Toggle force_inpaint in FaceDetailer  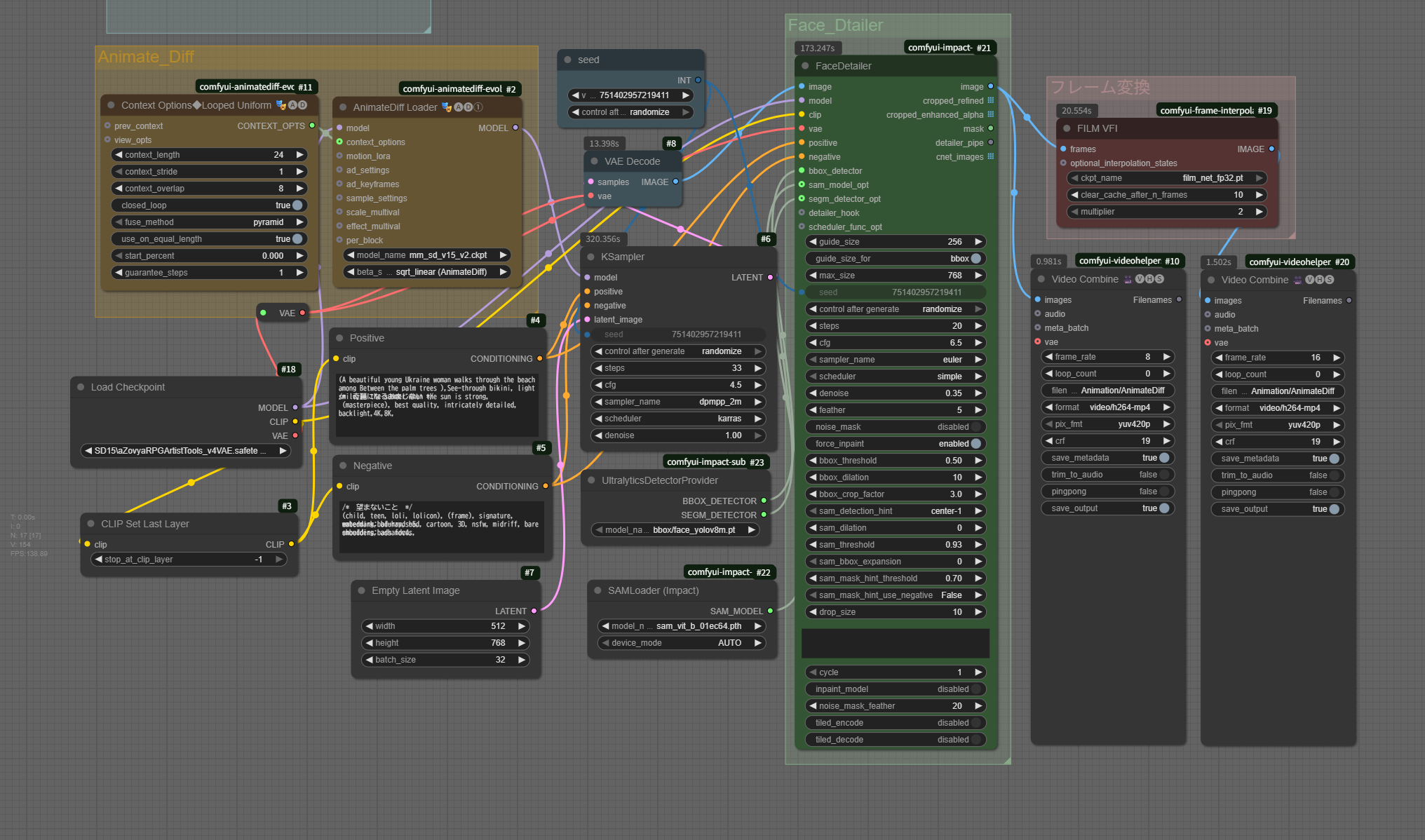coord(975,444)
